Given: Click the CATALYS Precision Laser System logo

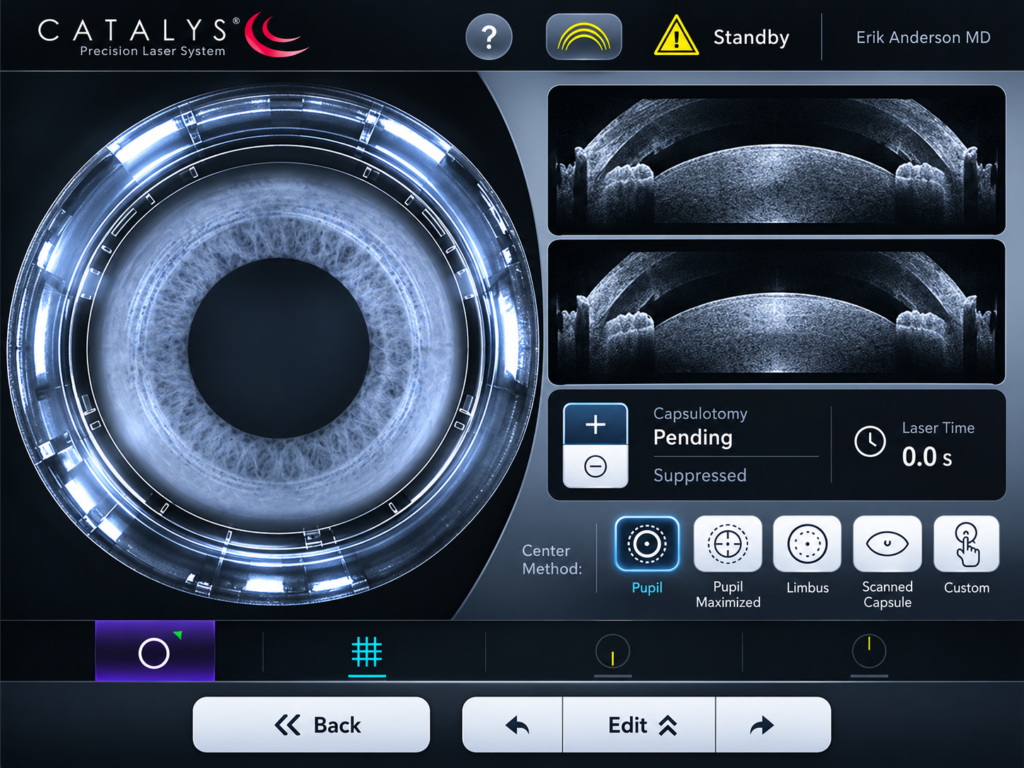Looking at the screenshot, I should [171, 35].
